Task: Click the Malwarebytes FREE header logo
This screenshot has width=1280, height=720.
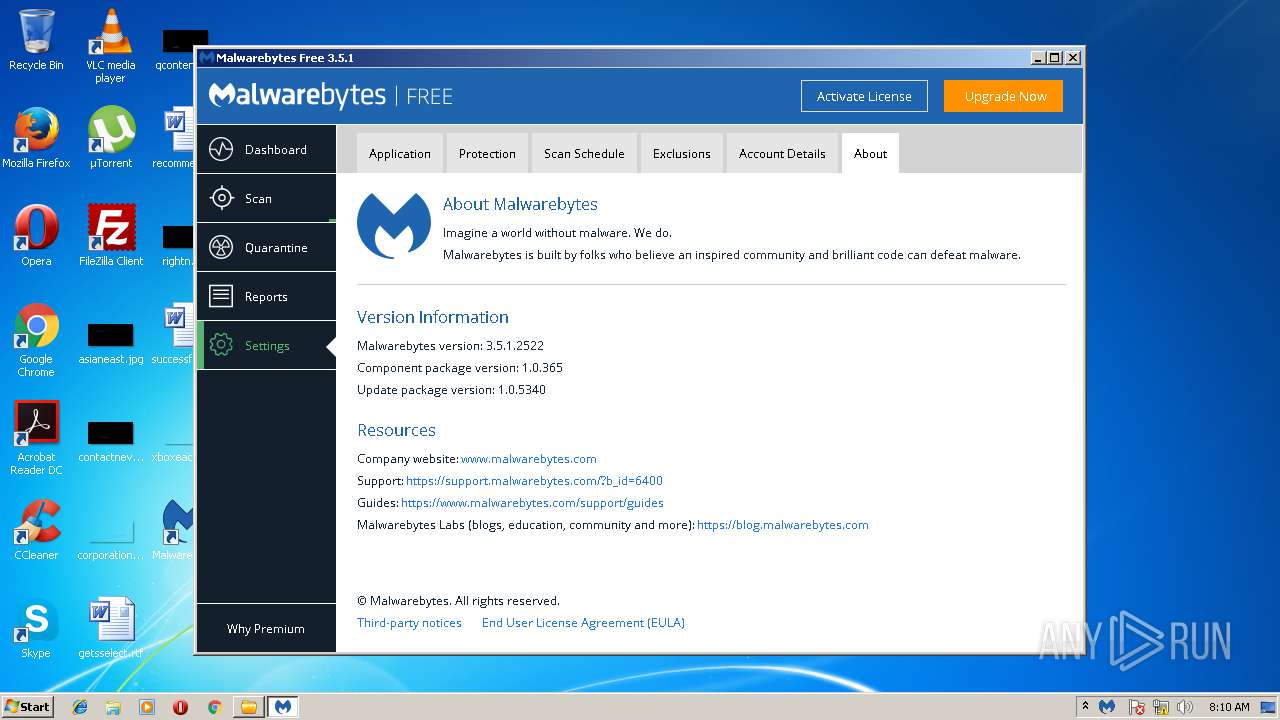Action: click(x=331, y=96)
